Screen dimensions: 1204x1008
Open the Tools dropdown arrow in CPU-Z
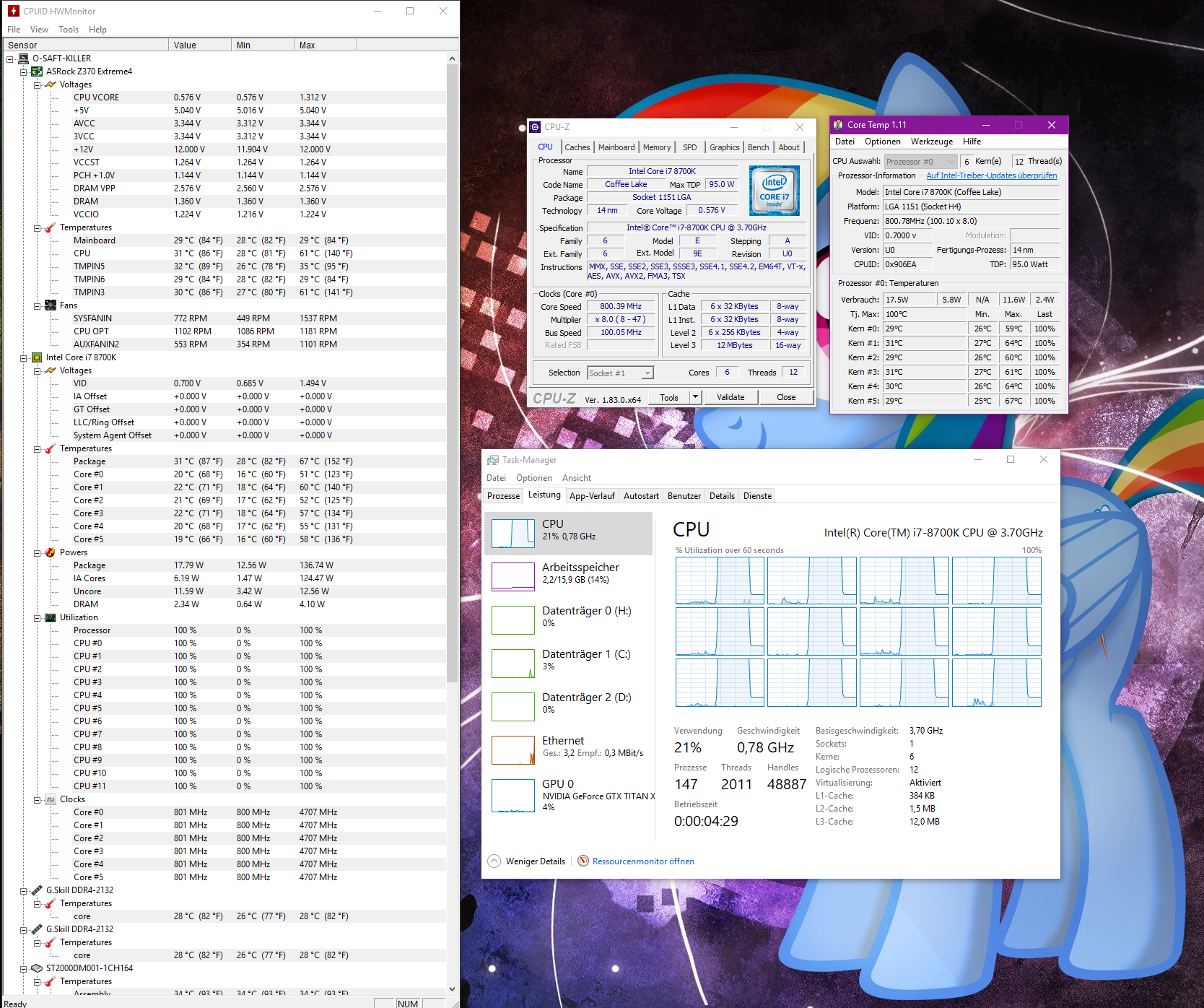pos(695,397)
